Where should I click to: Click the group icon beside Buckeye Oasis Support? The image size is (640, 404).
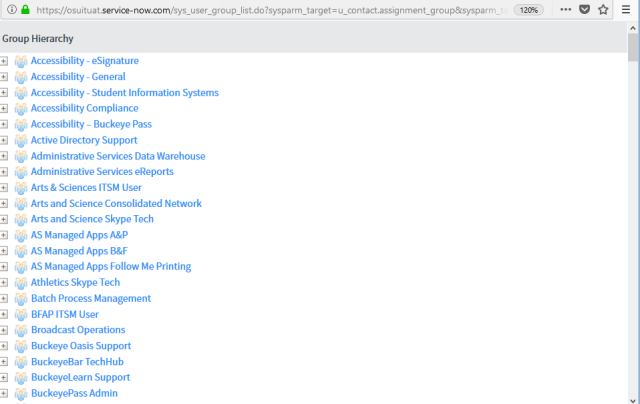coord(21,346)
